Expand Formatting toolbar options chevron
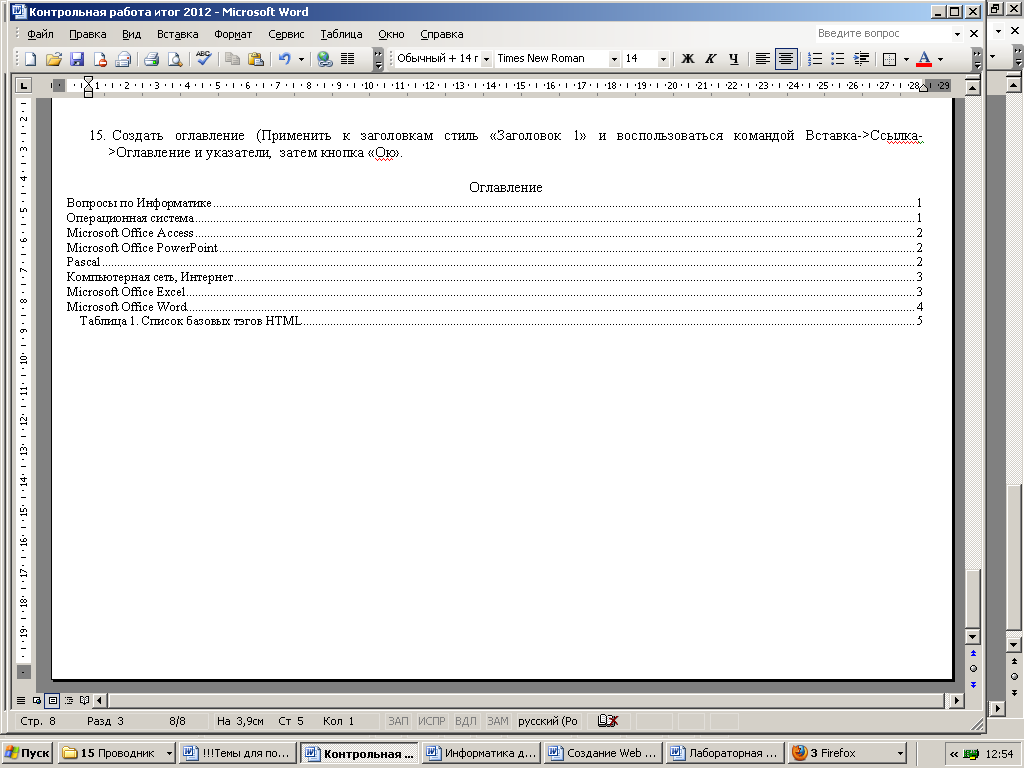This screenshot has height=768, width=1024. 977,59
